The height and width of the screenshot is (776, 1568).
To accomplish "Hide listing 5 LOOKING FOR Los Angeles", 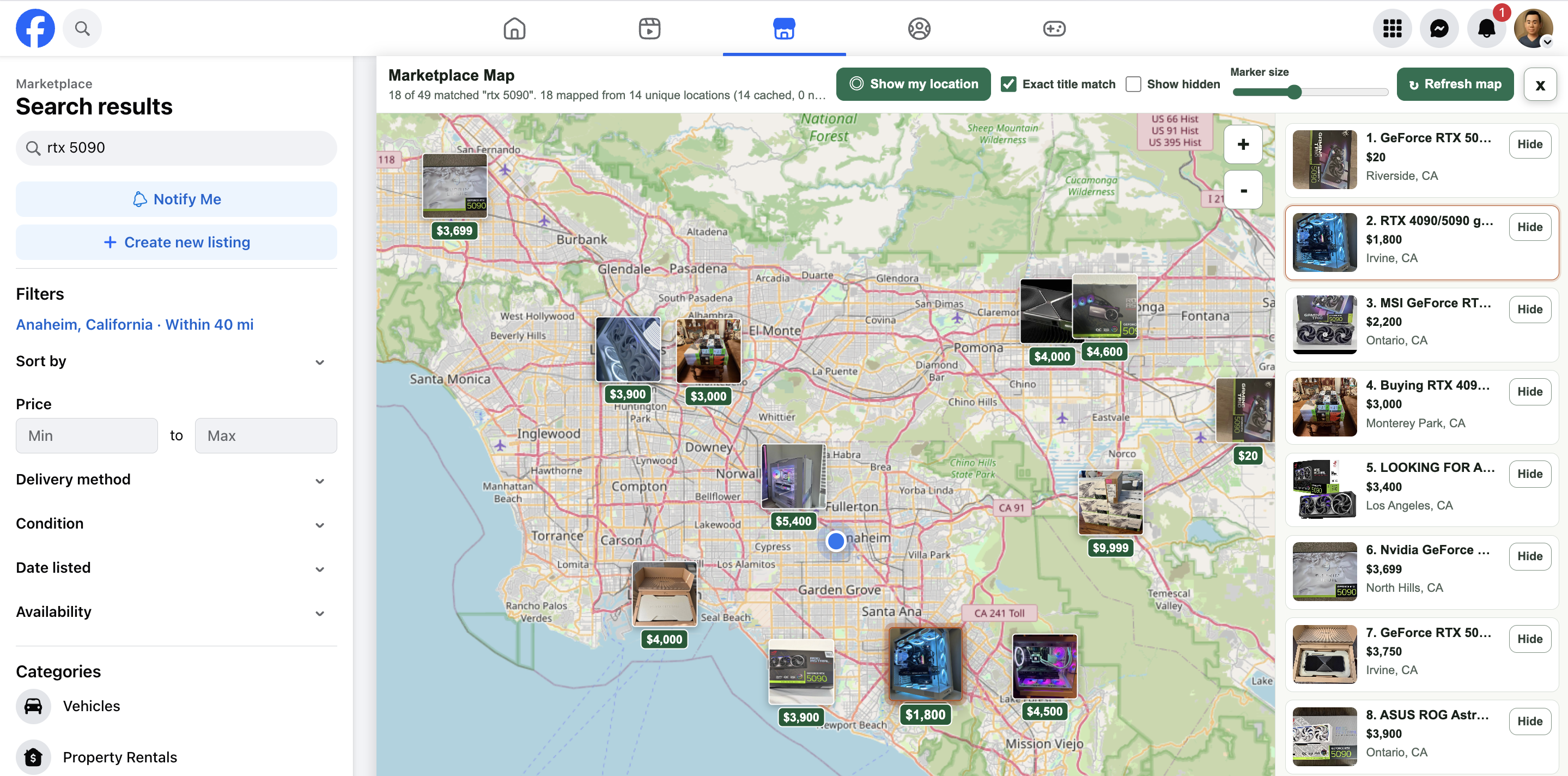I will click(1530, 474).
